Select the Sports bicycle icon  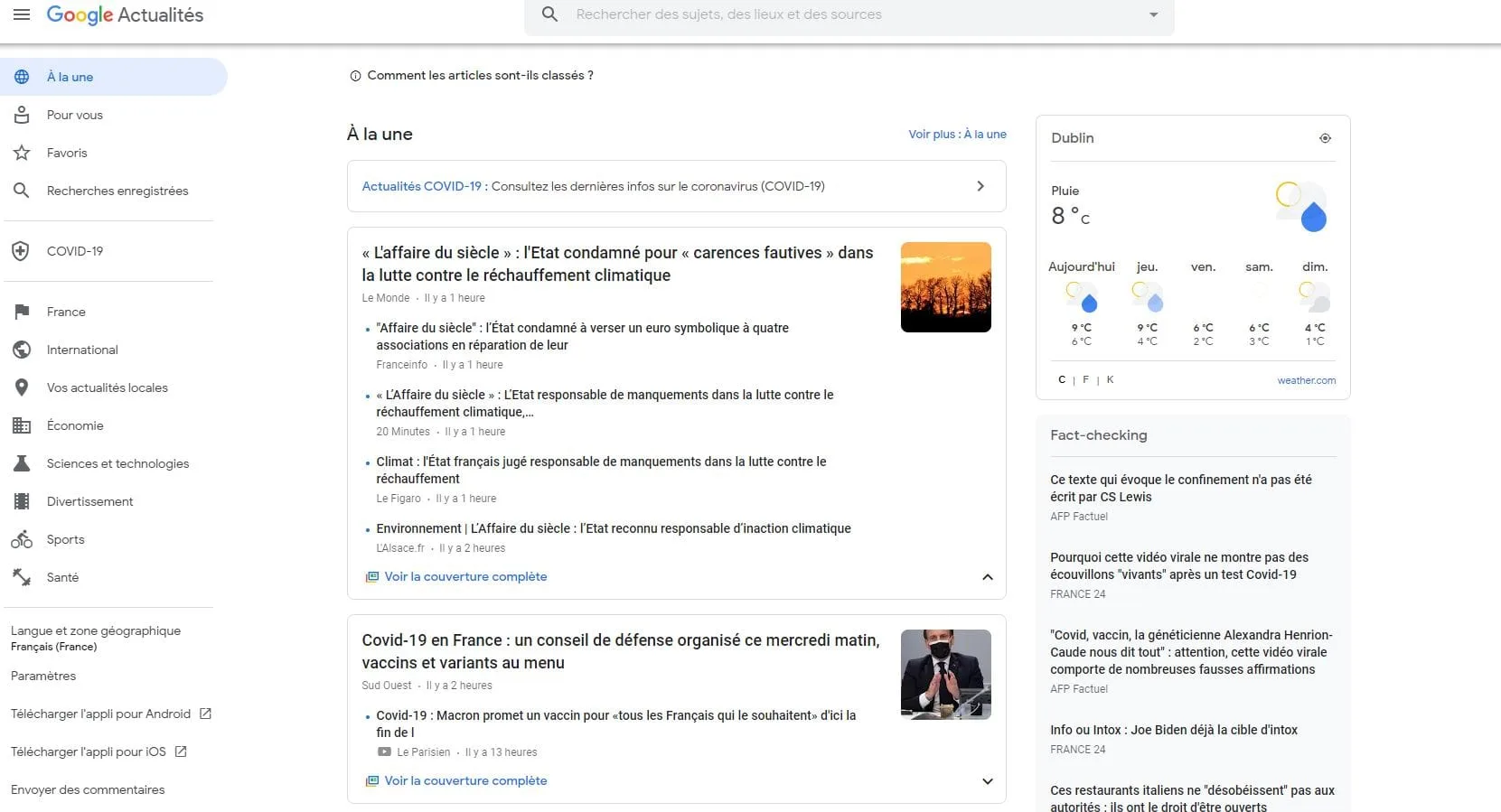22,539
